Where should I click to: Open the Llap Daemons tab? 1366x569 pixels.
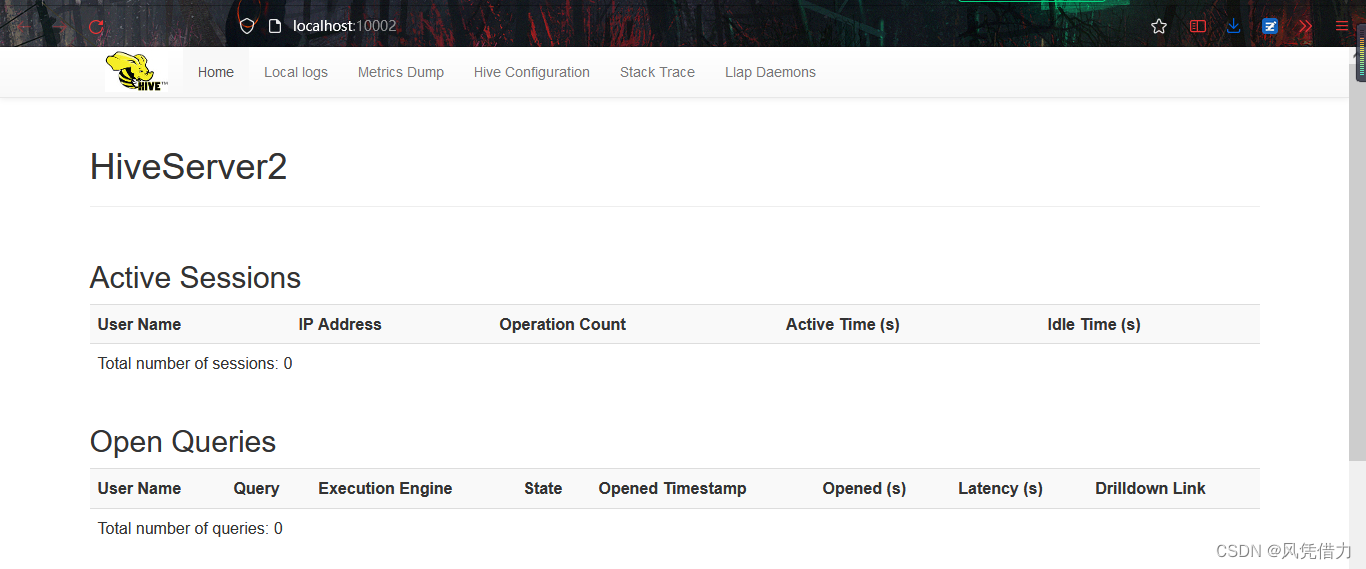pos(770,72)
